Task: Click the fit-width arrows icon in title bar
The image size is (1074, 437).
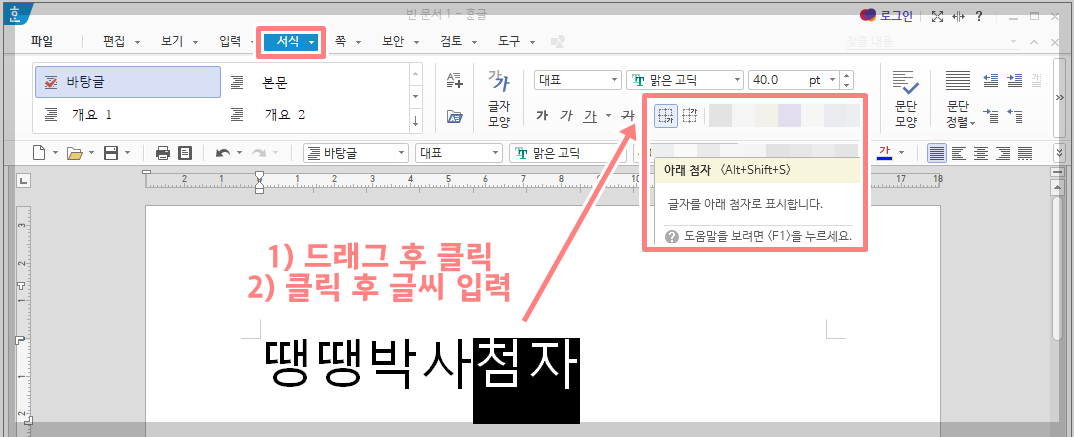Action: coord(958,16)
